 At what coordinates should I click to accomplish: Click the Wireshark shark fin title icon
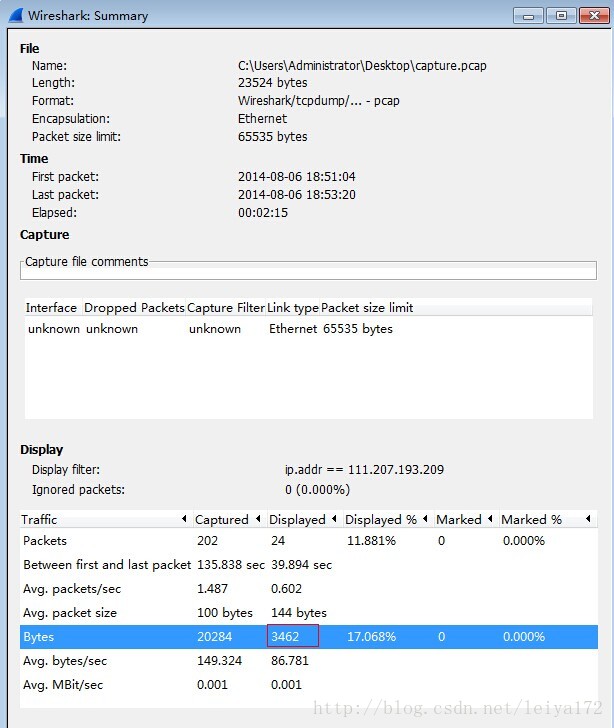pos(16,15)
